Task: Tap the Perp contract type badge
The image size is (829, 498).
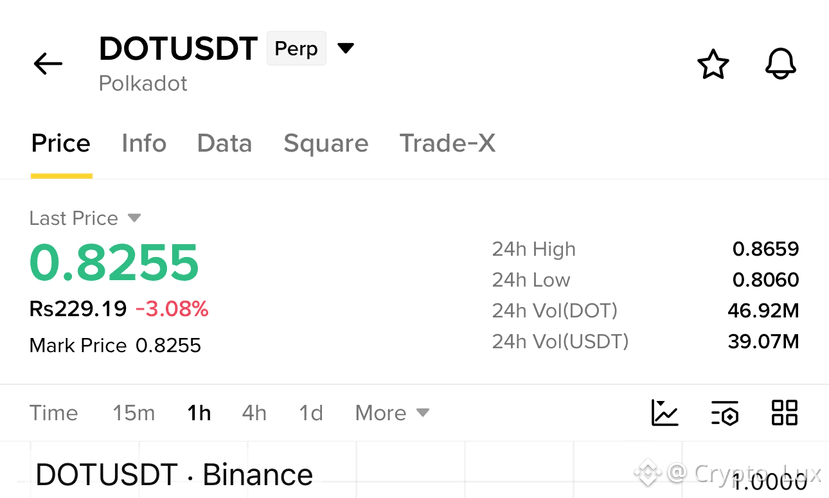Action: tap(296, 49)
